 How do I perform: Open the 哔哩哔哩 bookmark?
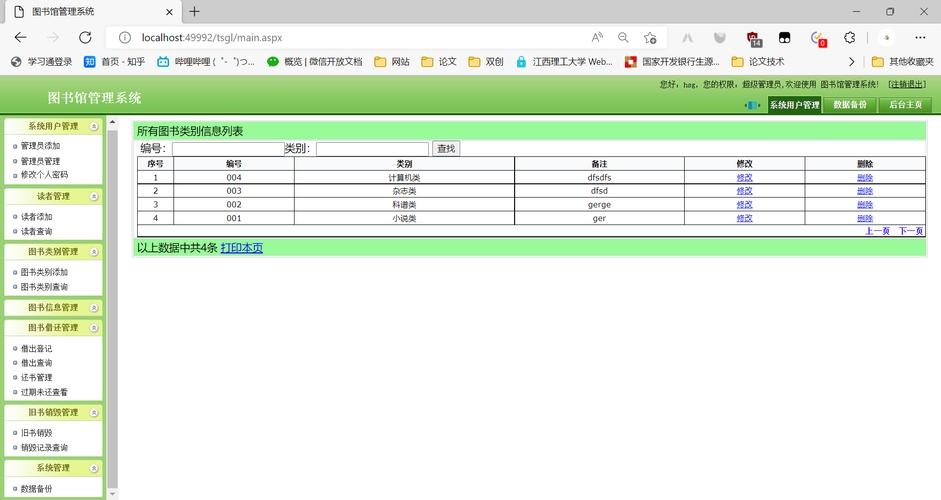[207, 61]
